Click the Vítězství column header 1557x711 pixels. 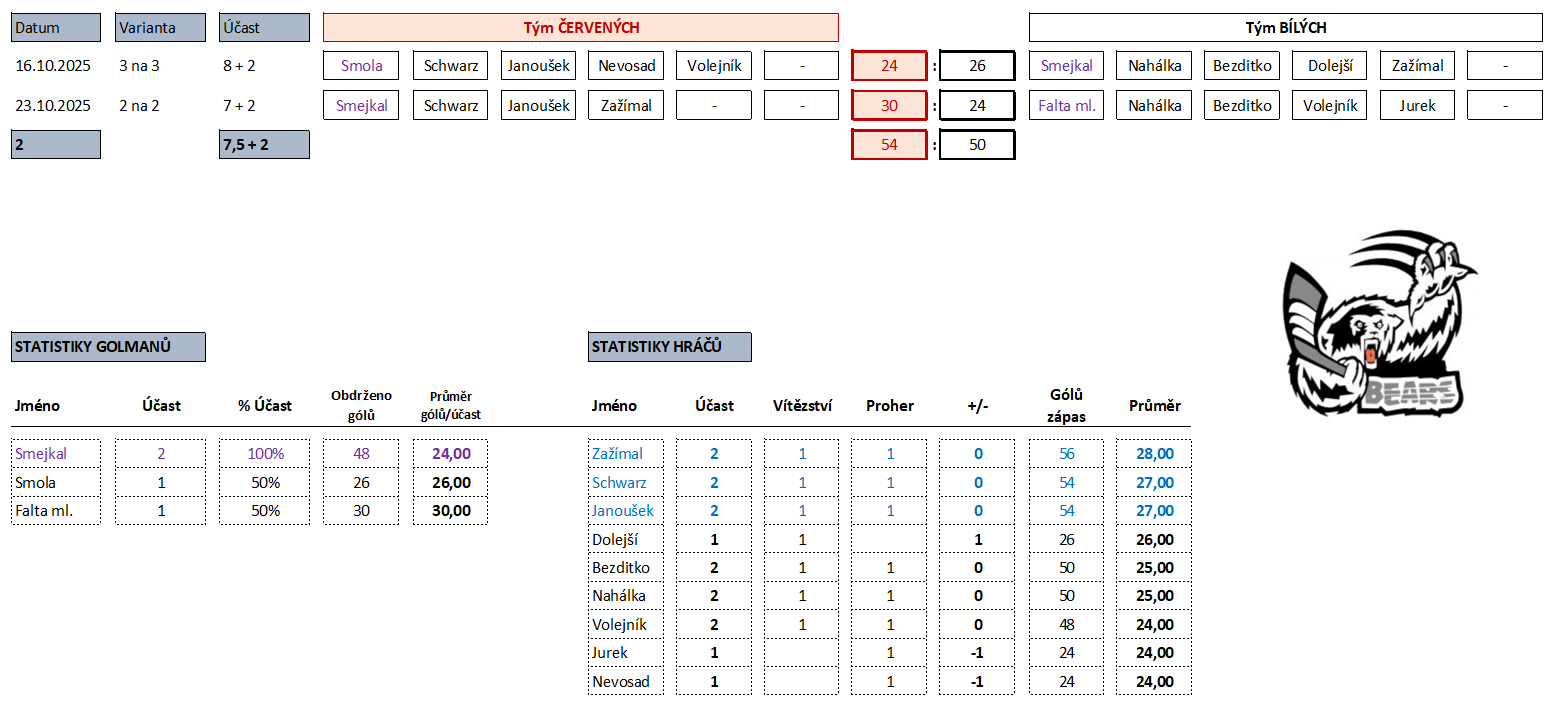tap(802, 406)
